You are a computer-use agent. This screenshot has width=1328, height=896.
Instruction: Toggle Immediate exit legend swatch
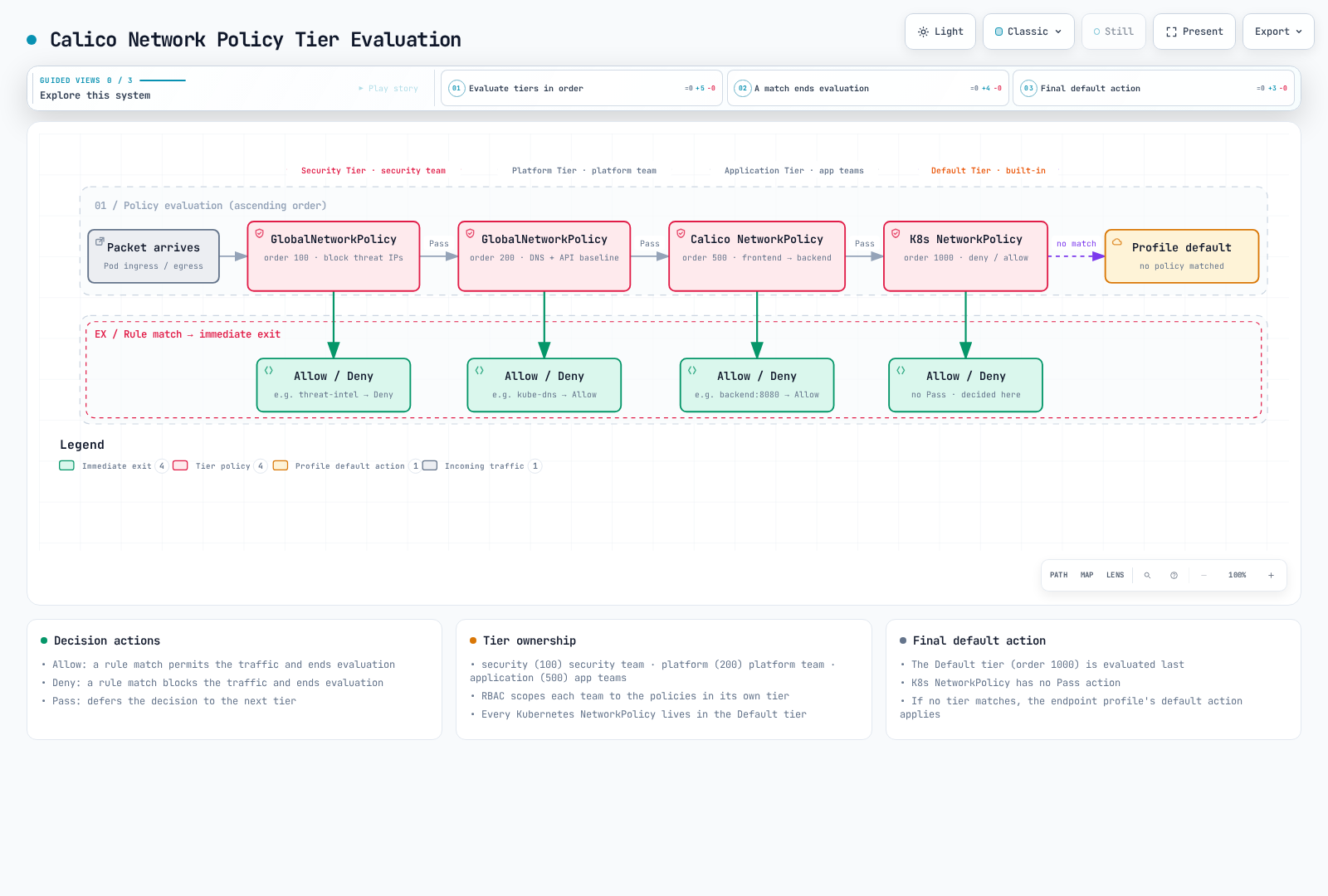pyautogui.click(x=67, y=465)
